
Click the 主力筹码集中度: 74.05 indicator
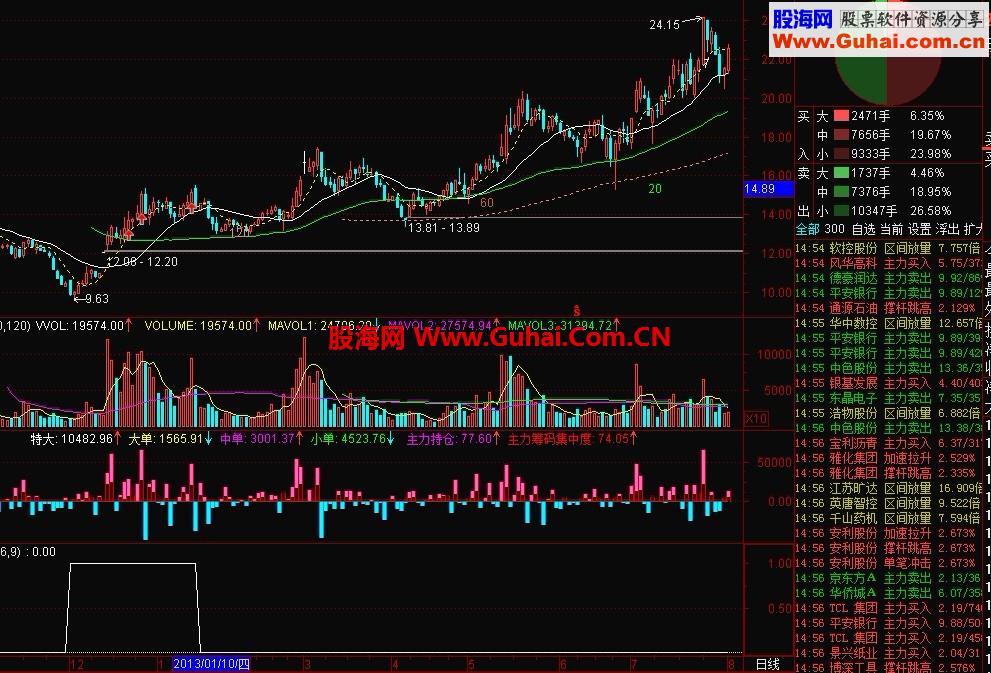573,439
